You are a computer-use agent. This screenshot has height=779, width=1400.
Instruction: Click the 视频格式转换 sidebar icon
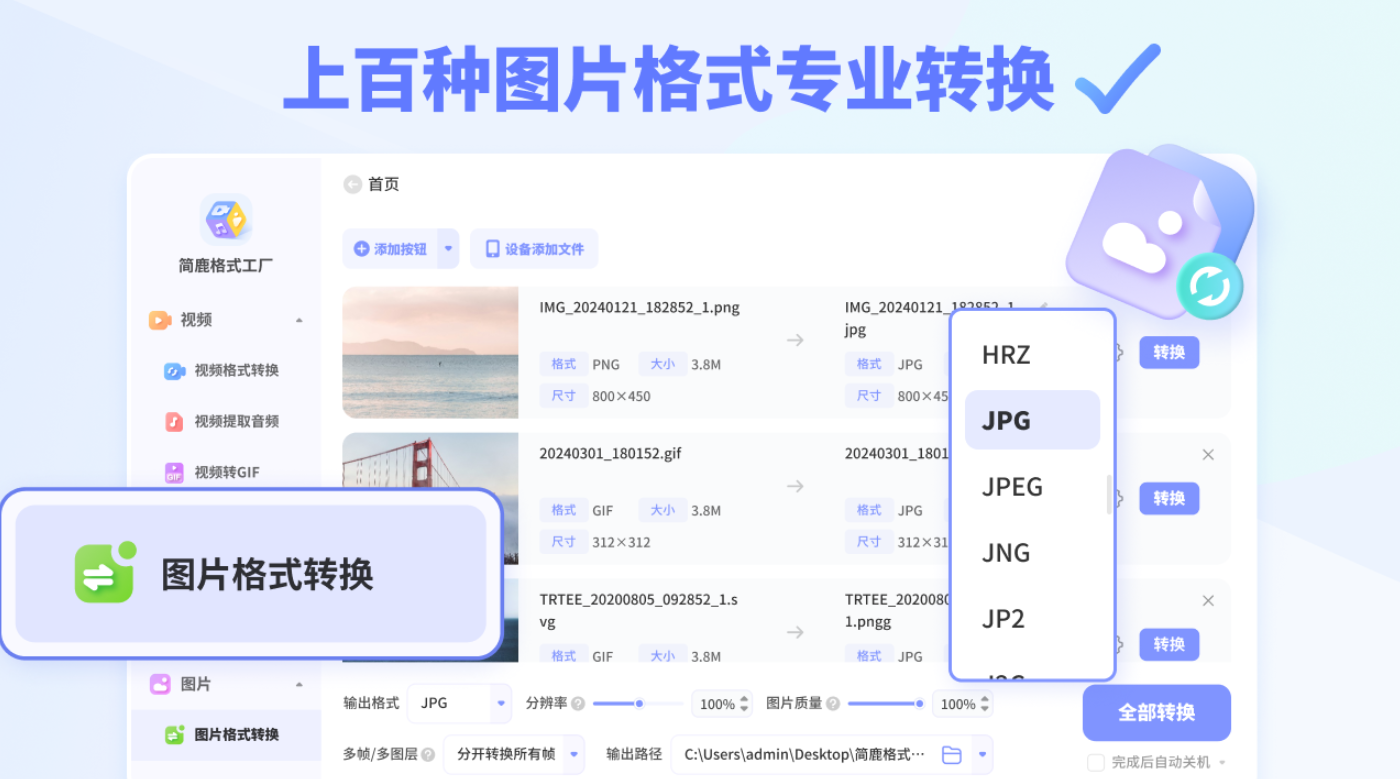click(x=174, y=370)
